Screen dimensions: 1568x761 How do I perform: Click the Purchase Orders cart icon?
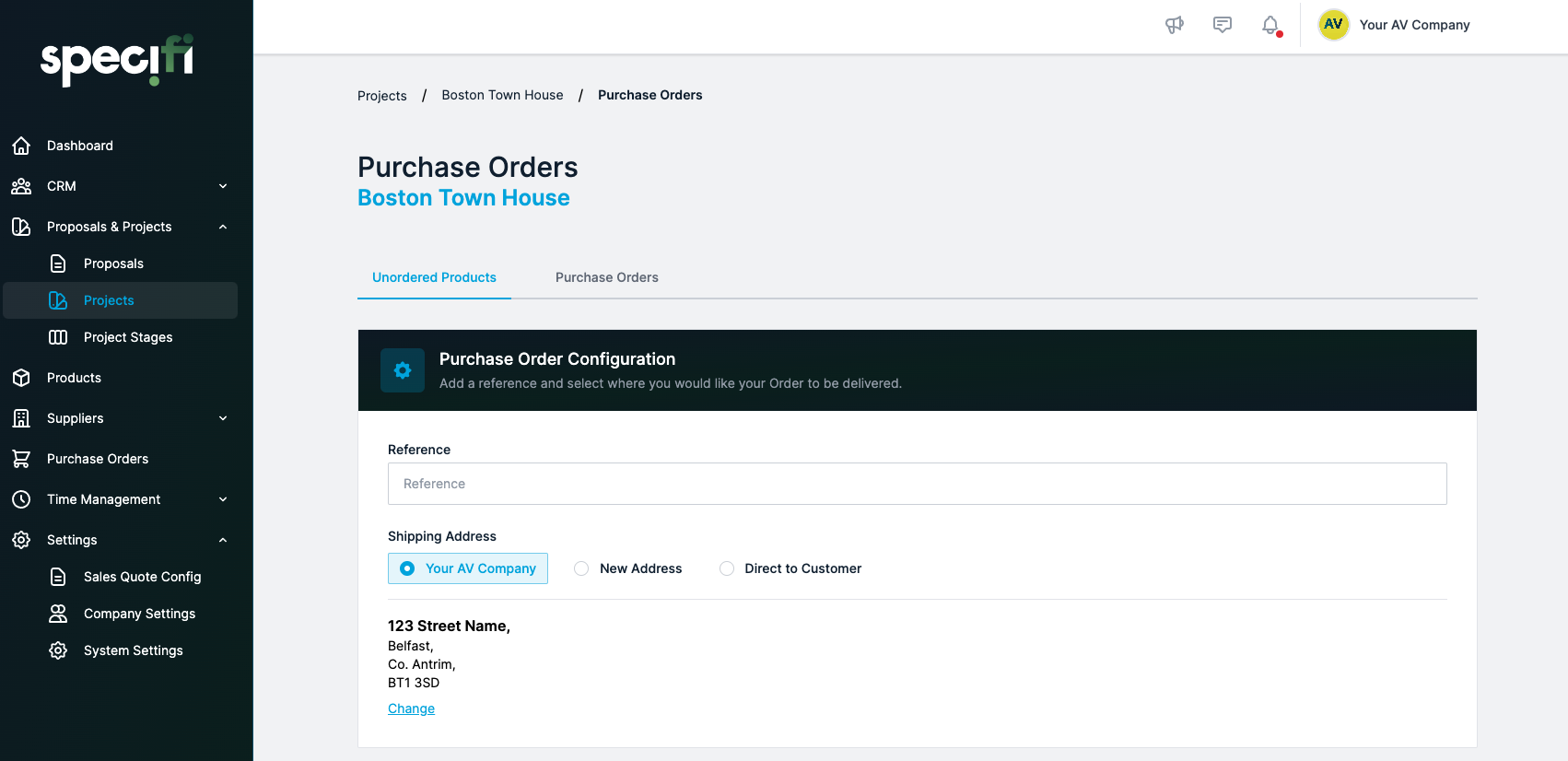click(x=21, y=459)
